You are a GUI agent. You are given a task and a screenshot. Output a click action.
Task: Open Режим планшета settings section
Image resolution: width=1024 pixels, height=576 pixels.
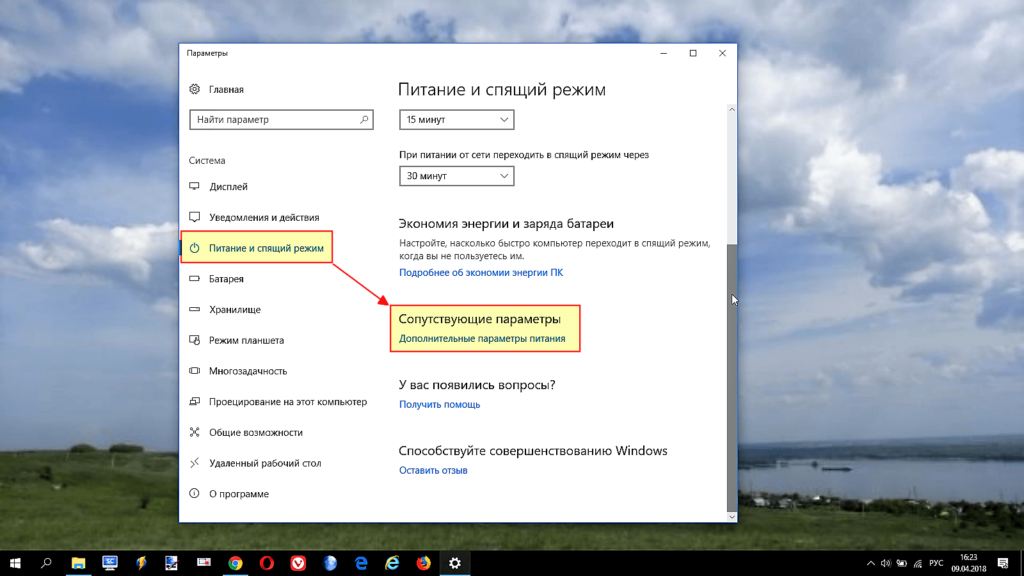pos(246,340)
